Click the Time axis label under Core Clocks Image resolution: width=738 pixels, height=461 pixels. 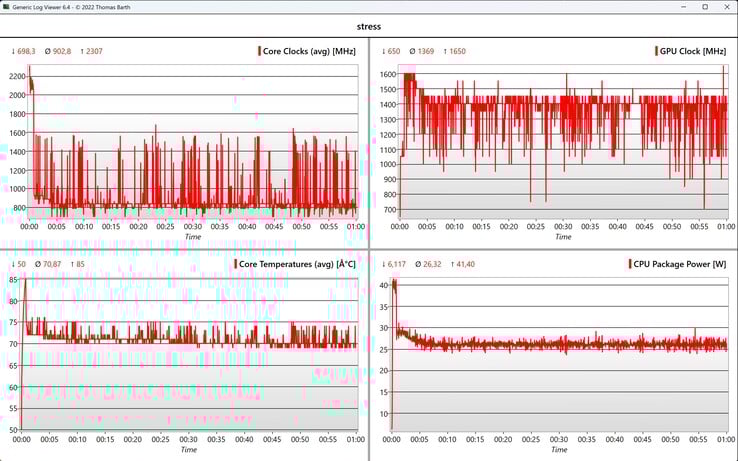pyautogui.click(x=193, y=237)
